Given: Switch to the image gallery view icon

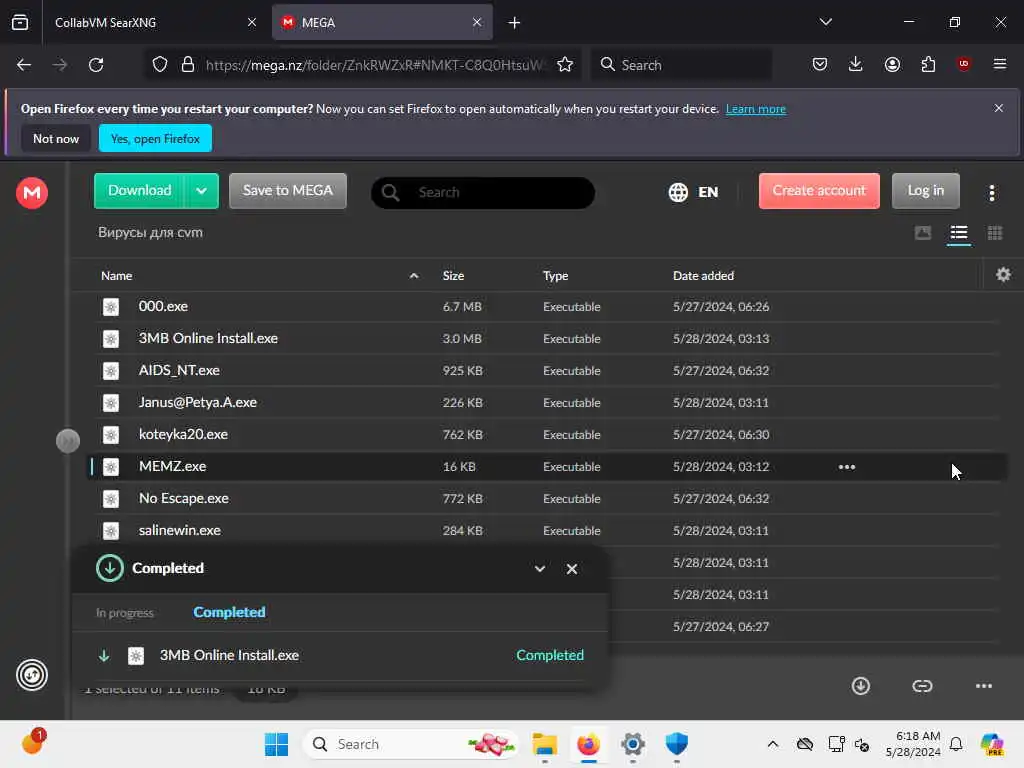Looking at the screenshot, I should click(x=922, y=233).
